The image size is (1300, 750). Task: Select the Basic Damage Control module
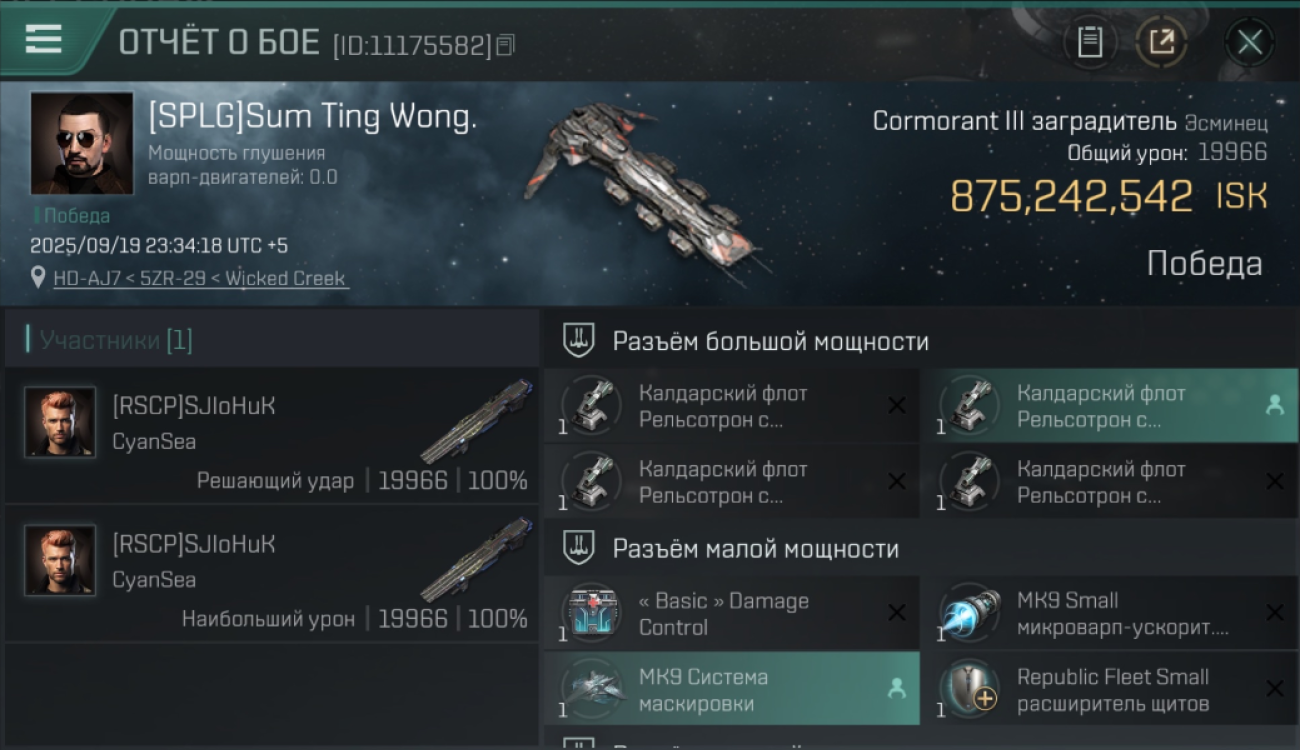[x=731, y=613]
